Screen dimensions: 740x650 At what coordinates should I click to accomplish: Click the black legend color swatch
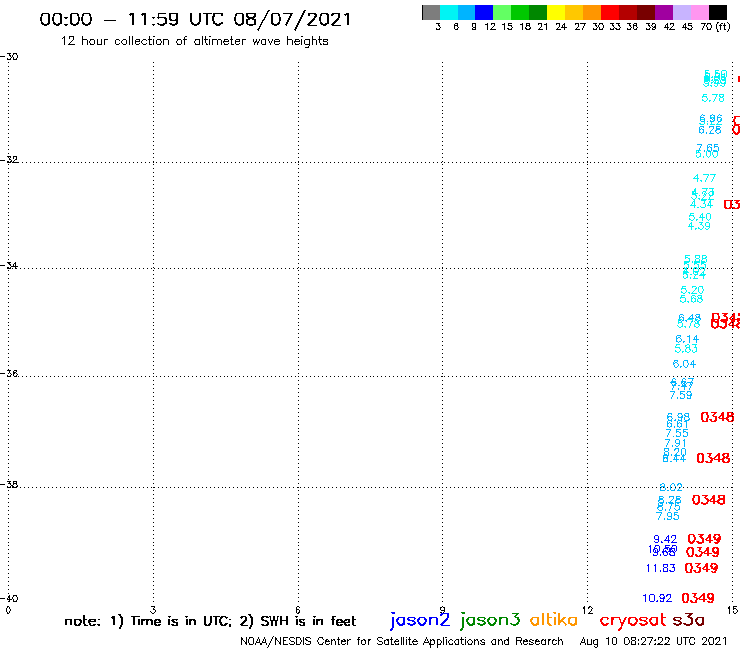(718, 12)
